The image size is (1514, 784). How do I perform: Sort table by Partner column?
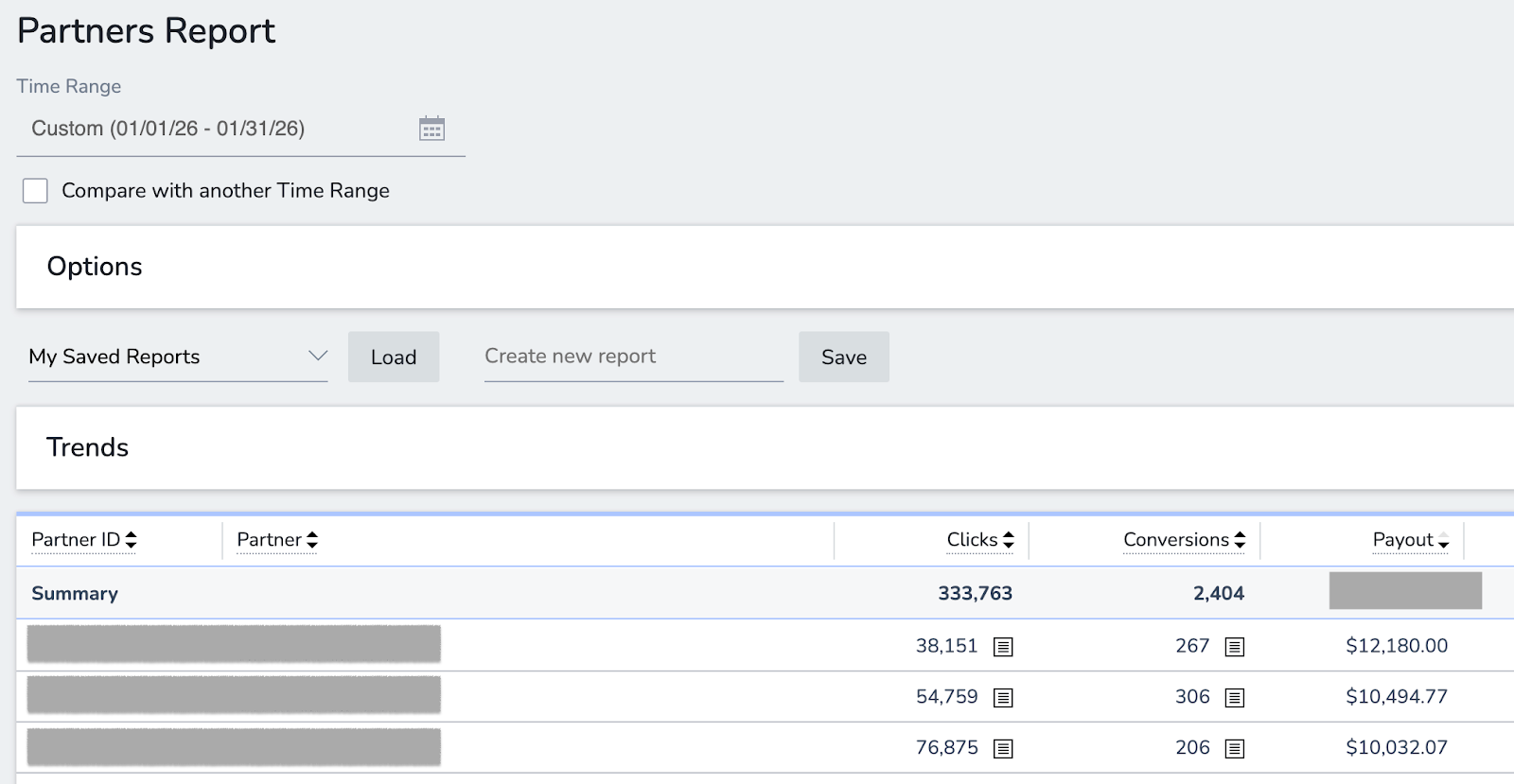277,540
